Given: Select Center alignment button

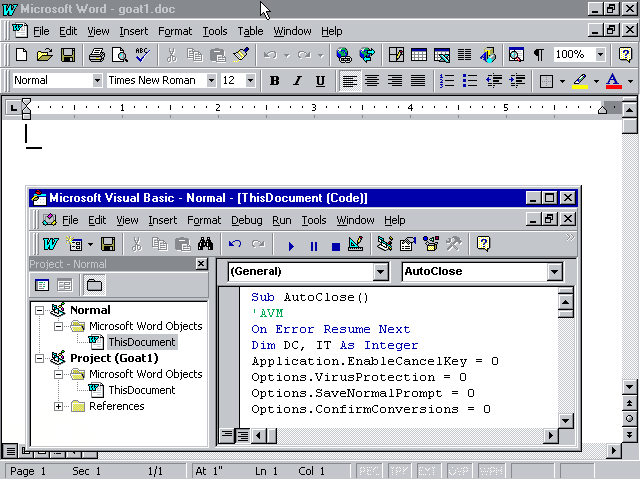Looking at the screenshot, I should pyautogui.click(x=372, y=81).
